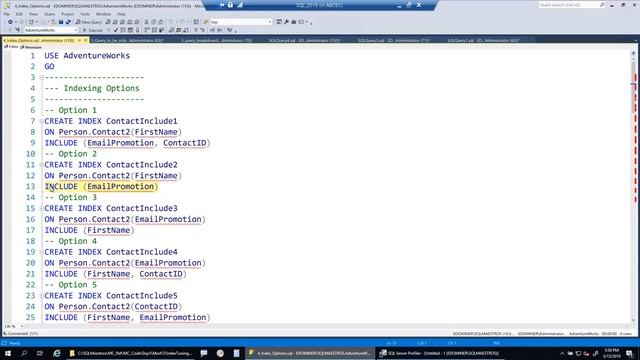Click the highlighted INCLUDE (EmailPromotion) line 13
The height and width of the screenshot is (360, 640).
tap(101, 187)
